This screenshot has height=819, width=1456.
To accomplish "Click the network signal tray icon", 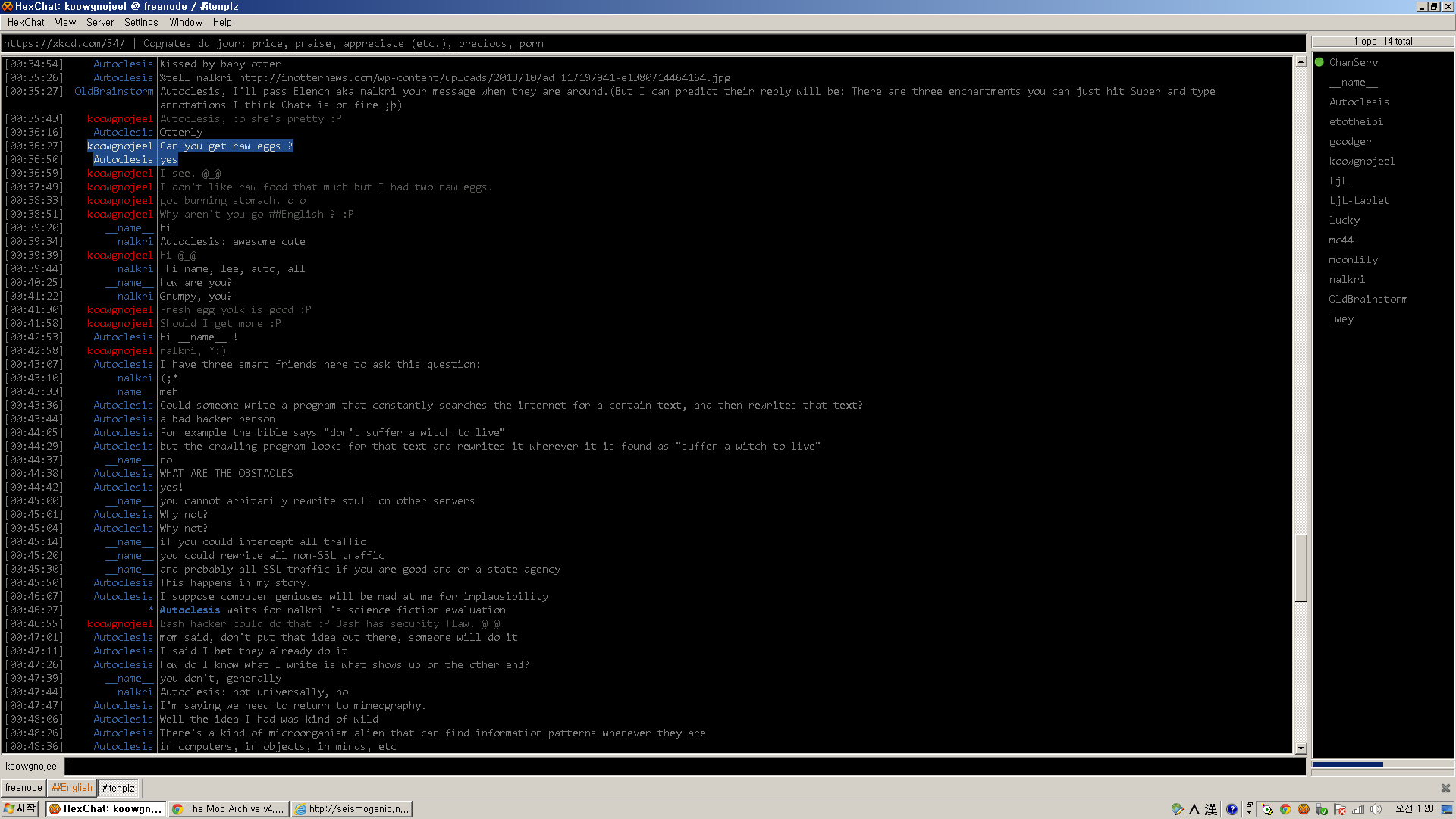I will click(1357, 809).
